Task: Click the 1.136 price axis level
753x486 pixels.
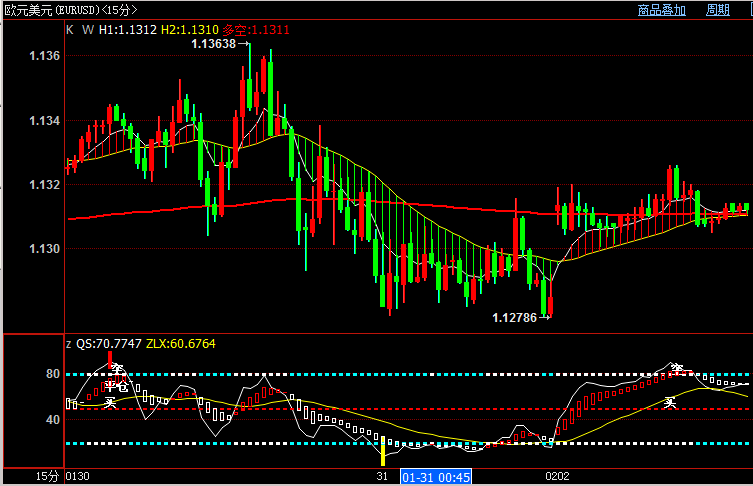Action: (x=44, y=57)
